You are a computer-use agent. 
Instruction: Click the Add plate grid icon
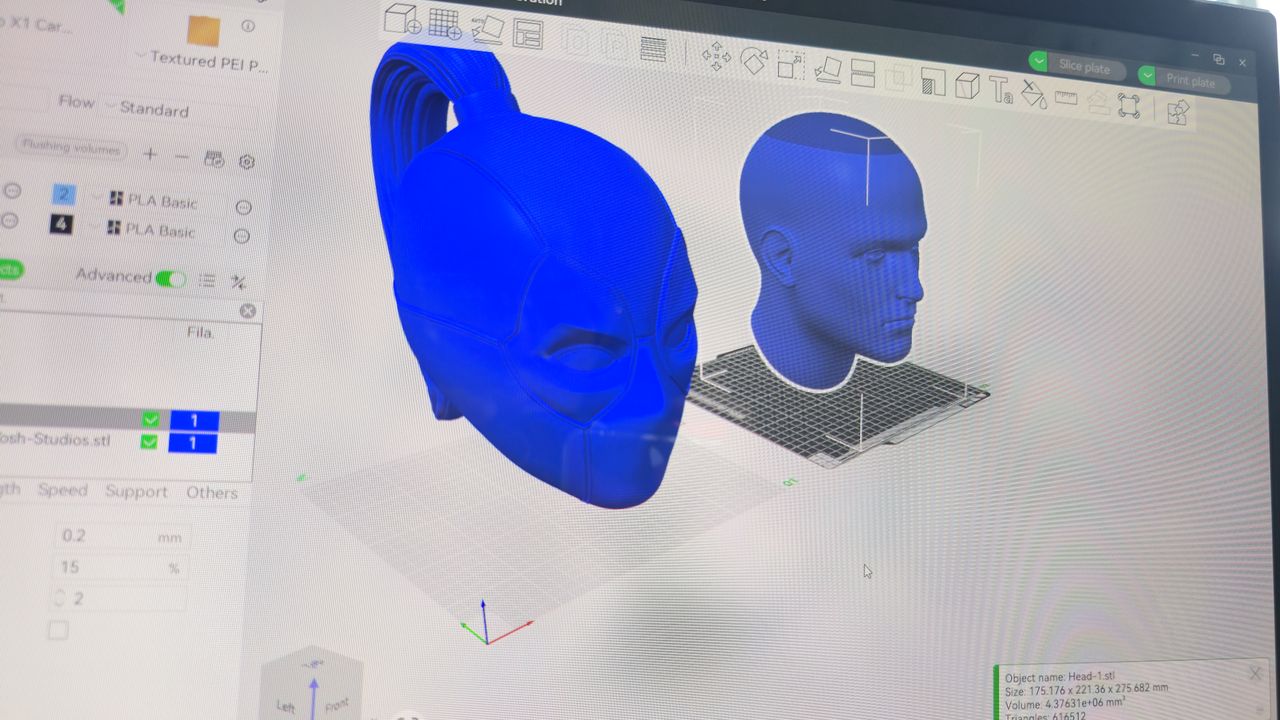click(x=445, y=23)
